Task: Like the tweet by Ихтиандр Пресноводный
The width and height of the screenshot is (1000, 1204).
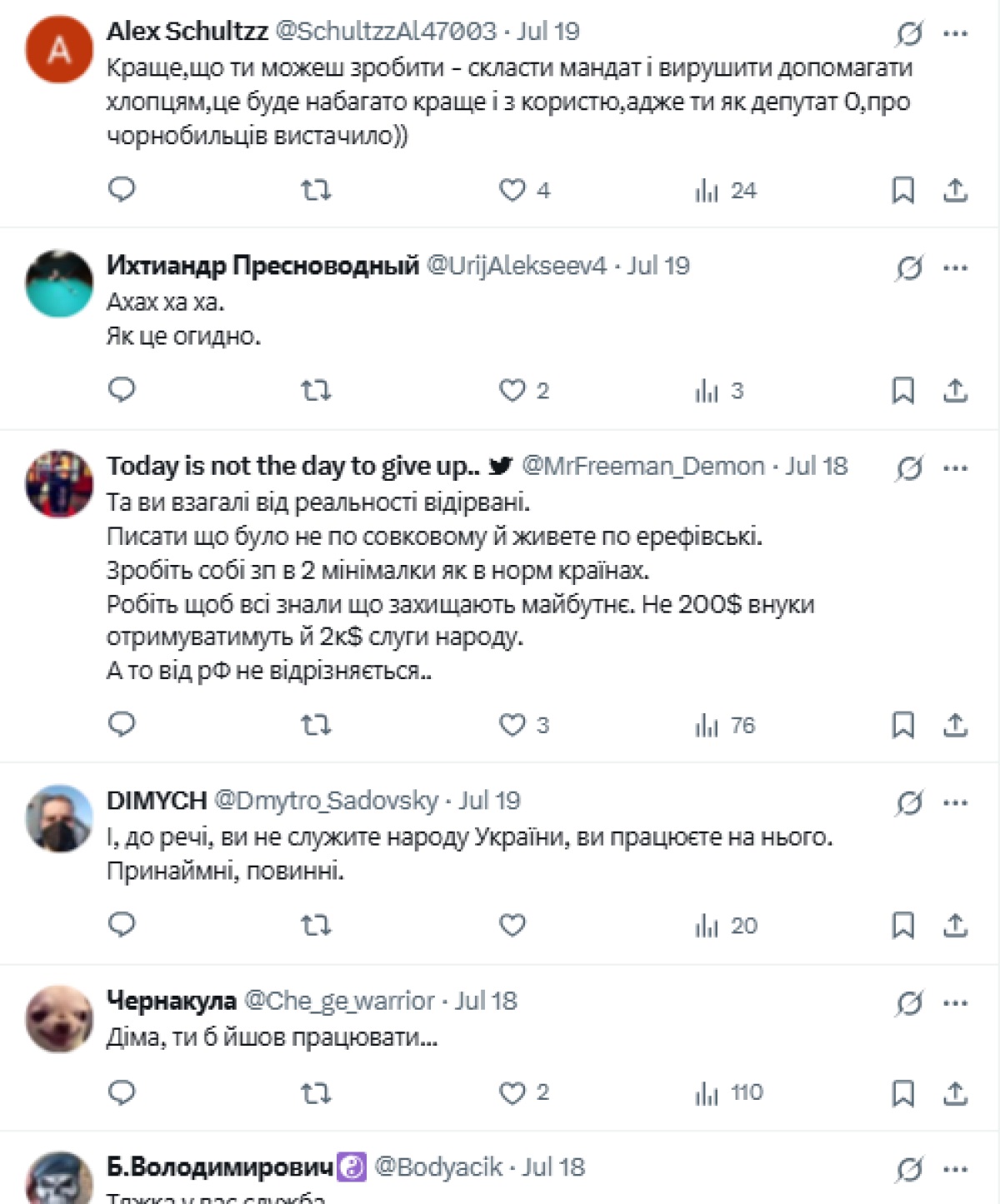Action: tap(512, 390)
